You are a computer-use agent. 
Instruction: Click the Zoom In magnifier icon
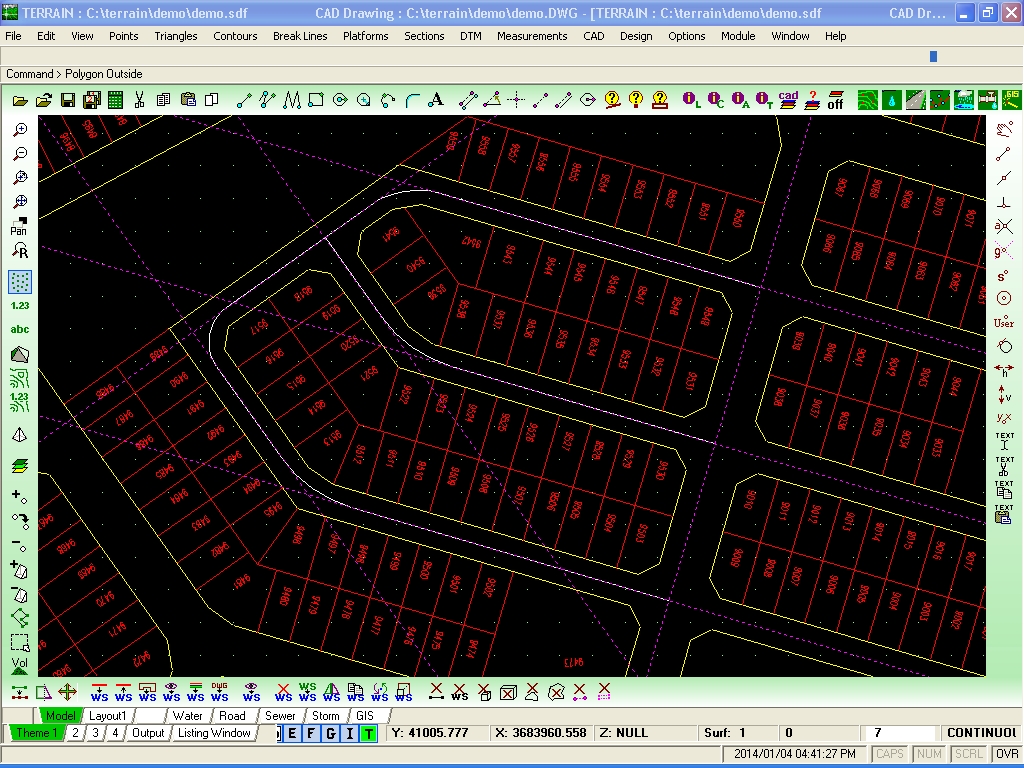20,129
